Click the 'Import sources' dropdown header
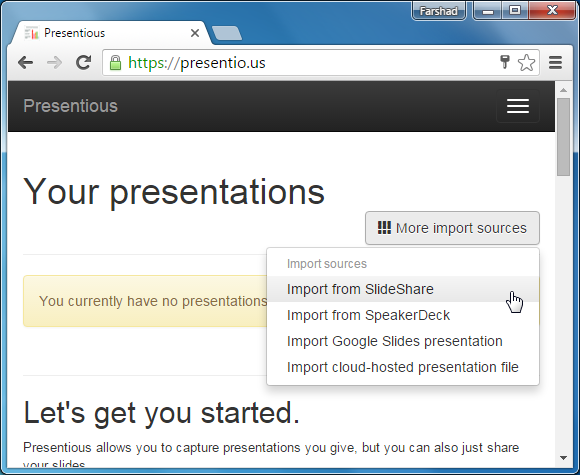The image size is (580, 475). pos(327,264)
